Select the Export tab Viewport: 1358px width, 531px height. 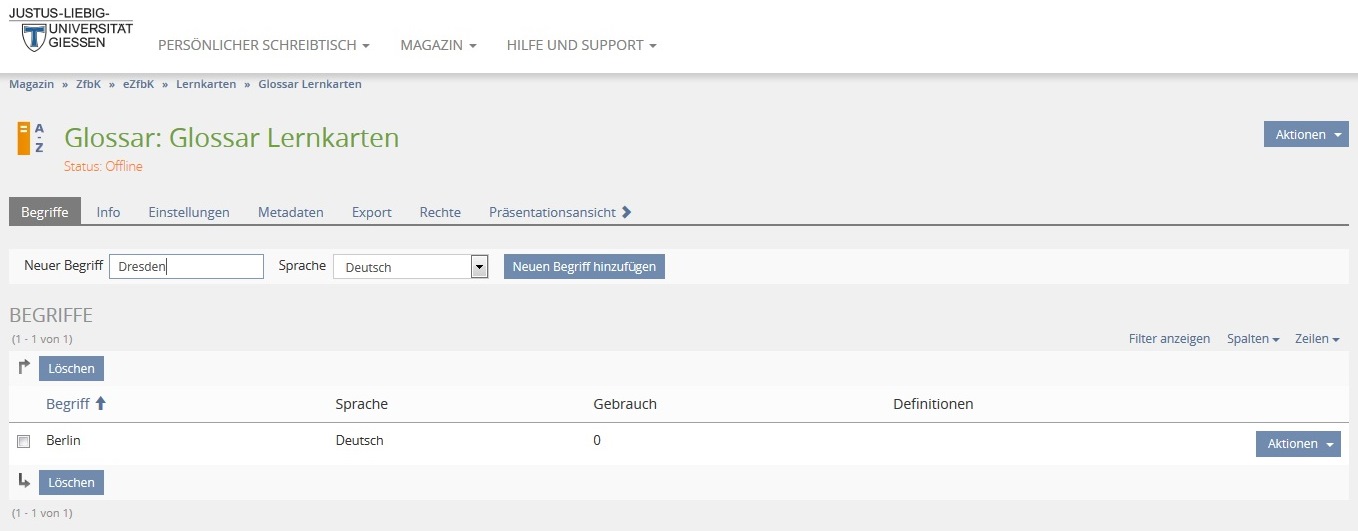371,212
